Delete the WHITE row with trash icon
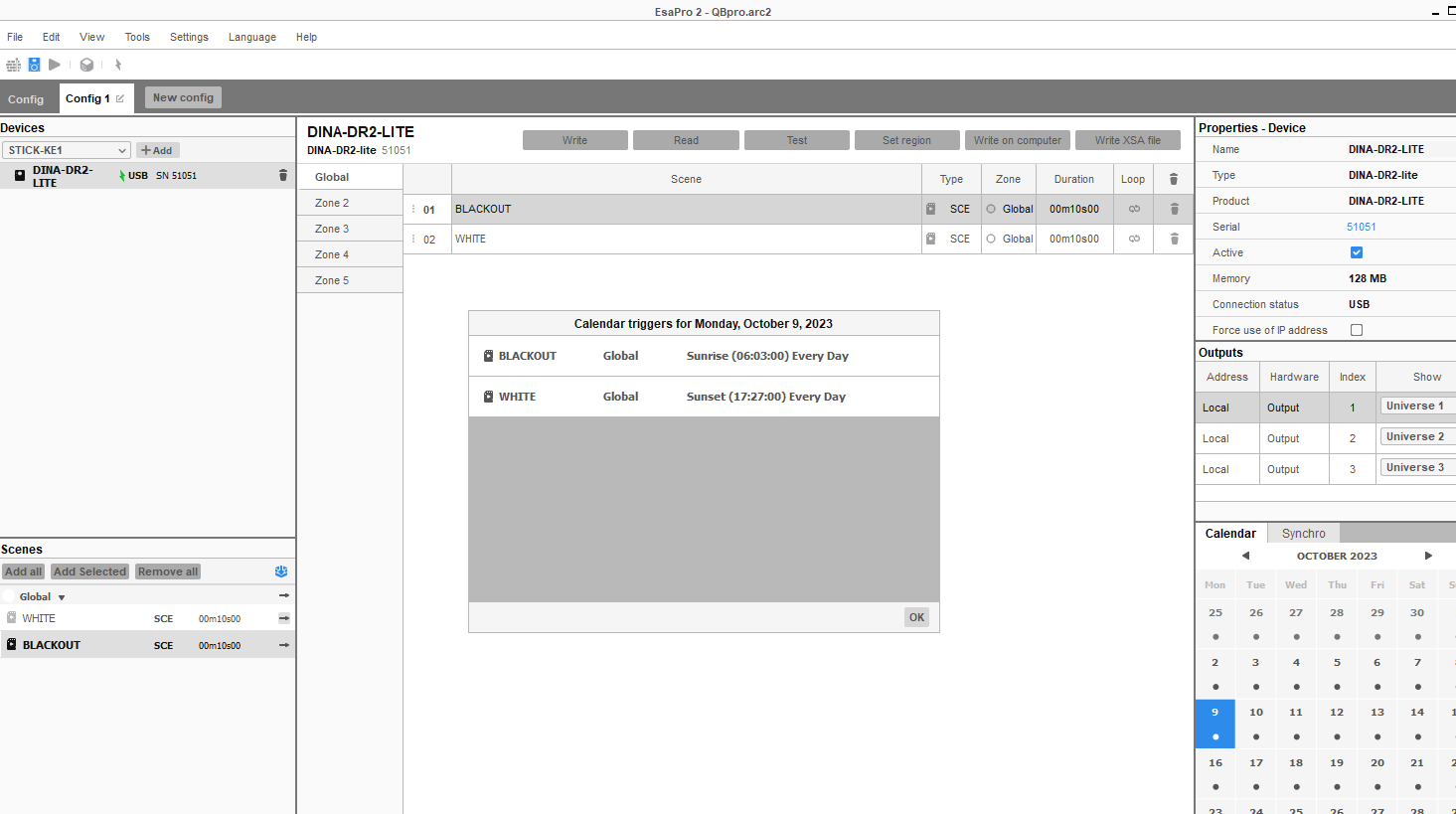Screen dimensions: 1456x814 (1174, 239)
